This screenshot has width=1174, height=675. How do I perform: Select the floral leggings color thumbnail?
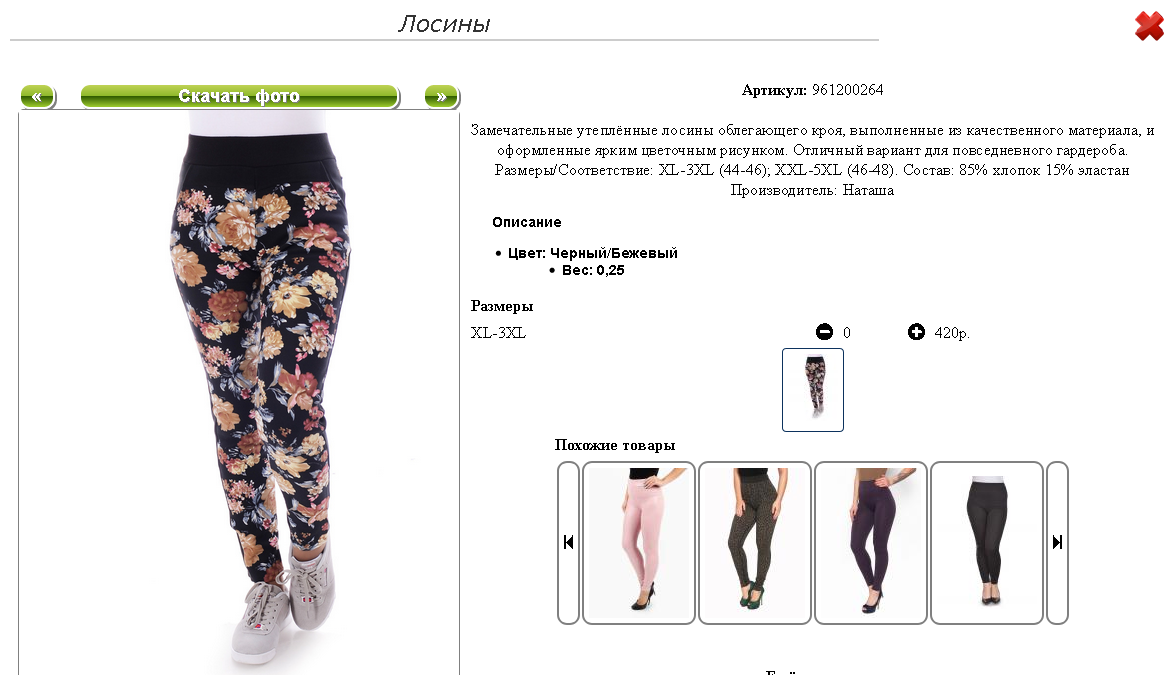[812, 389]
